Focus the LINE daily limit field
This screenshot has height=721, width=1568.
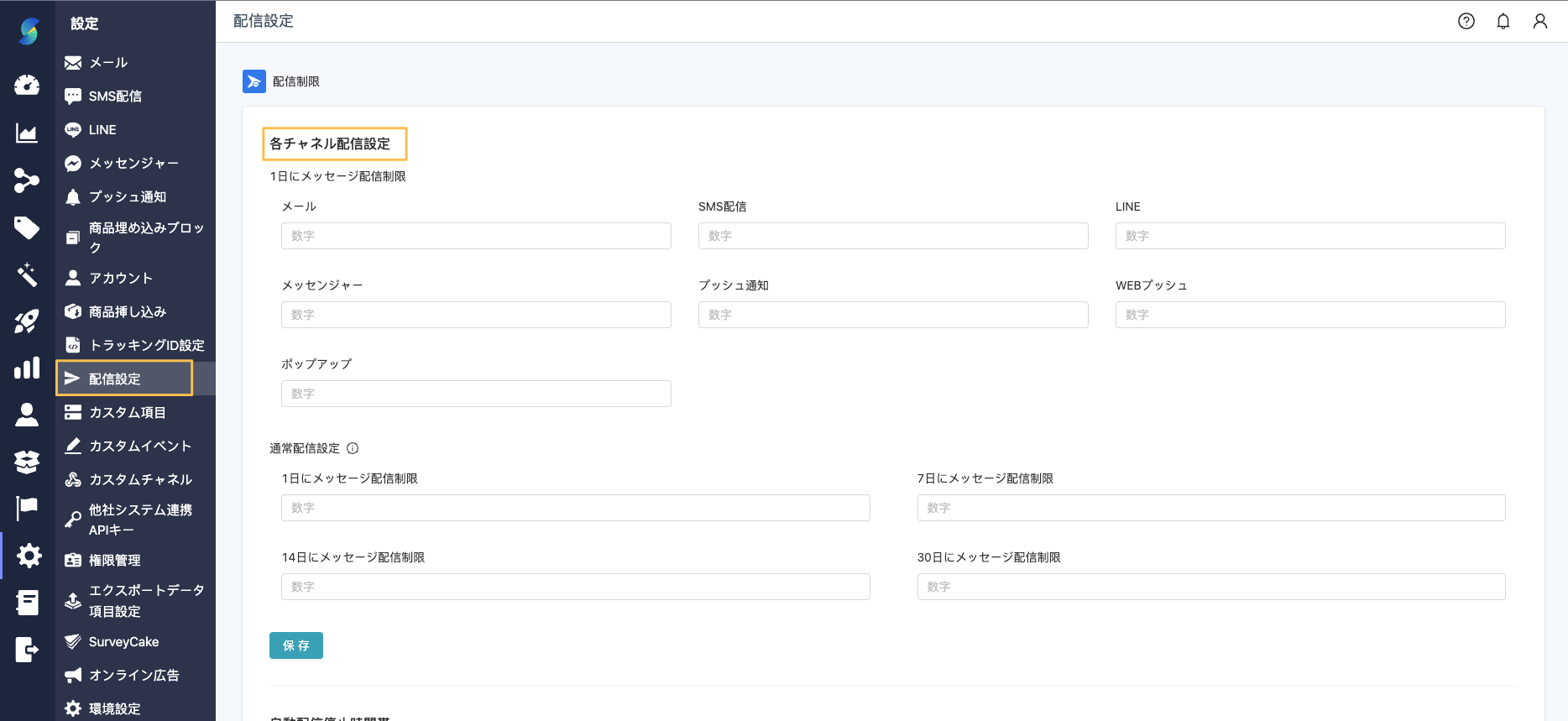point(1310,236)
